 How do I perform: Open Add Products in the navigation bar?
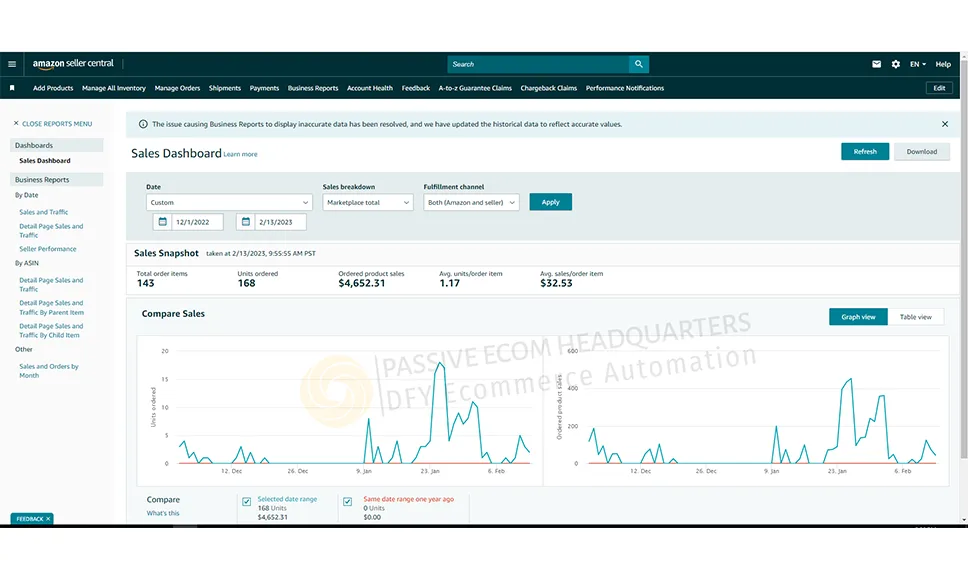[53, 88]
